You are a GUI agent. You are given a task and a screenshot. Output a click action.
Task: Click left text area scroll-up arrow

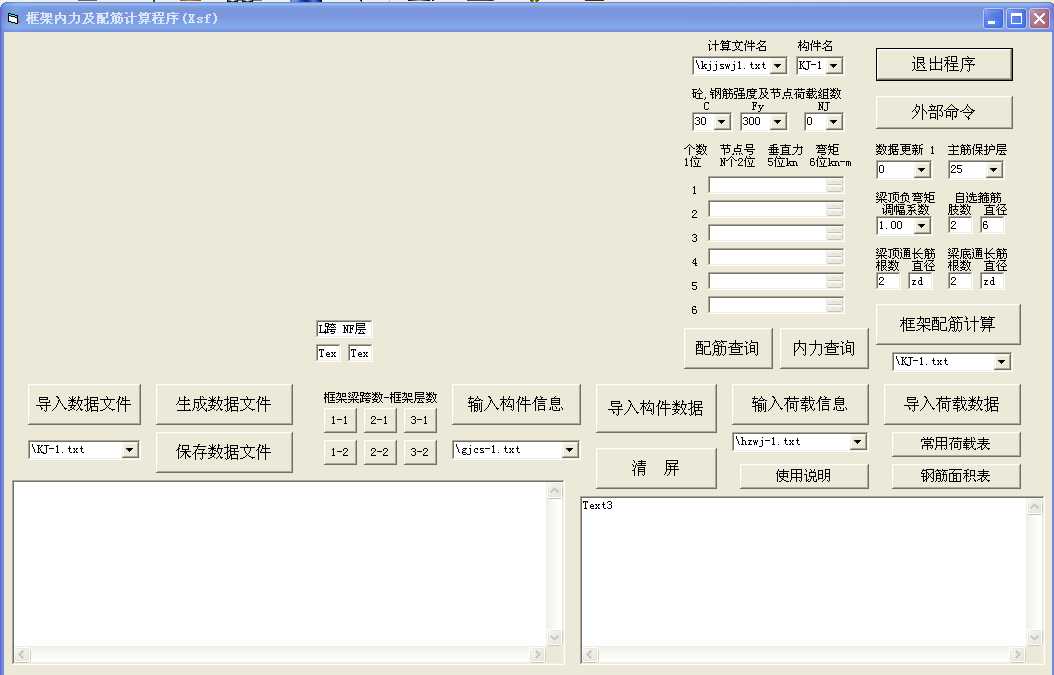[x=555, y=491]
